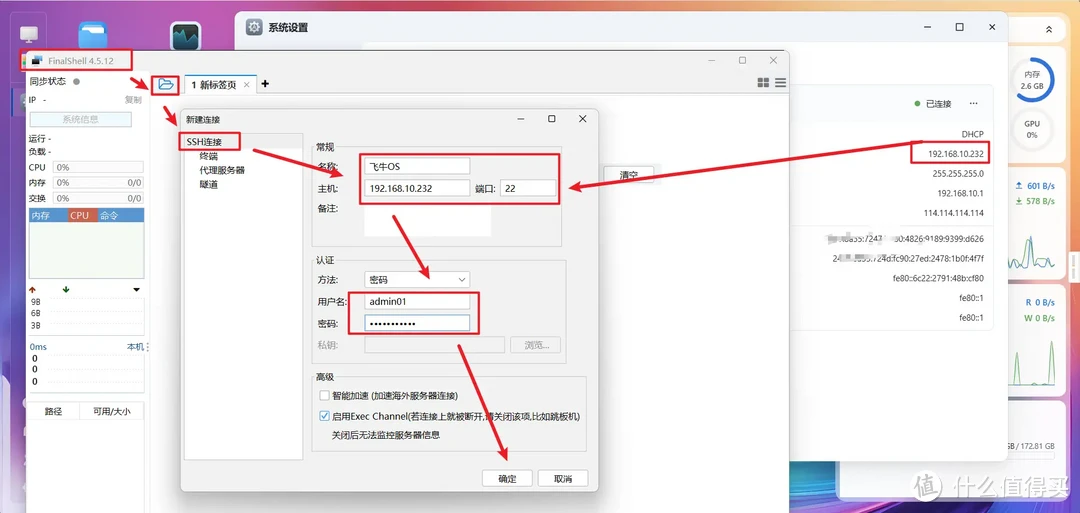
Task: Click 复制 to copy the IP
Action: pos(133,100)
